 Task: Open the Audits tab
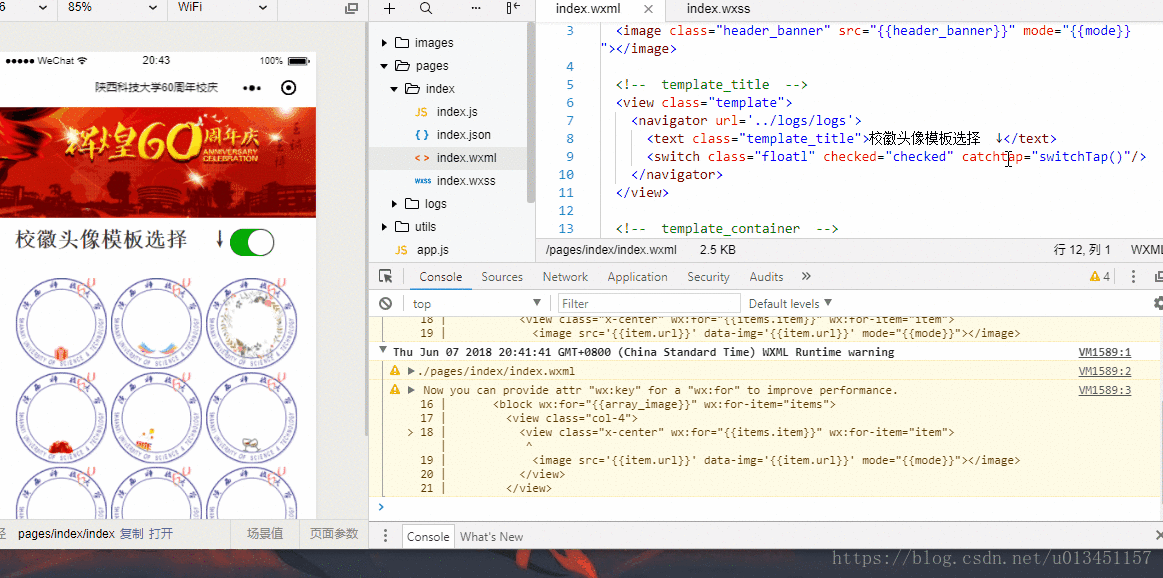(x=766, y=276)
